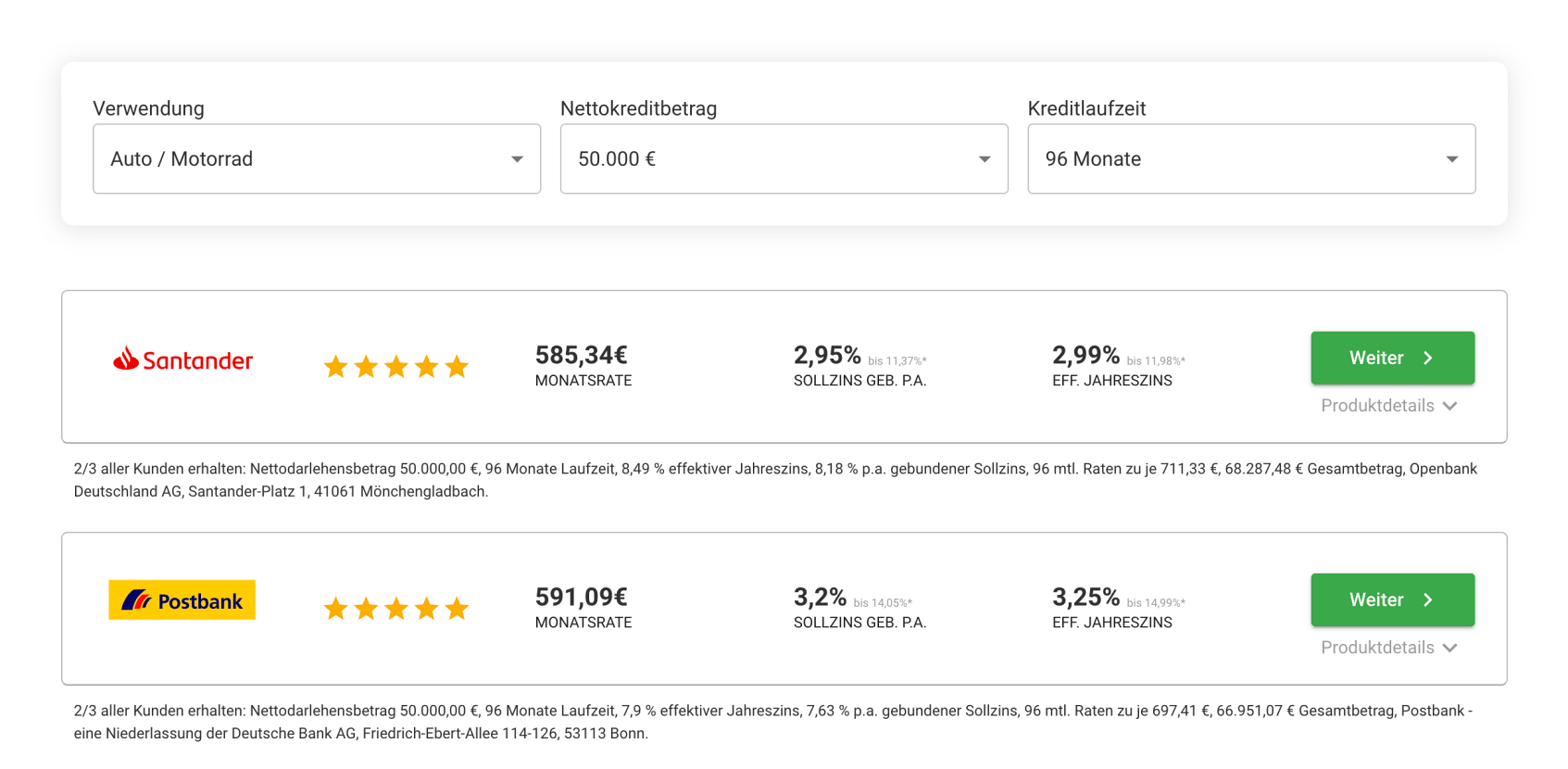Image resolution: width=1568 pixels, height=769 pixels.
Task: Click the arrow icon on Postbank's Weiter button
Action: click(x=1428, y=599)
